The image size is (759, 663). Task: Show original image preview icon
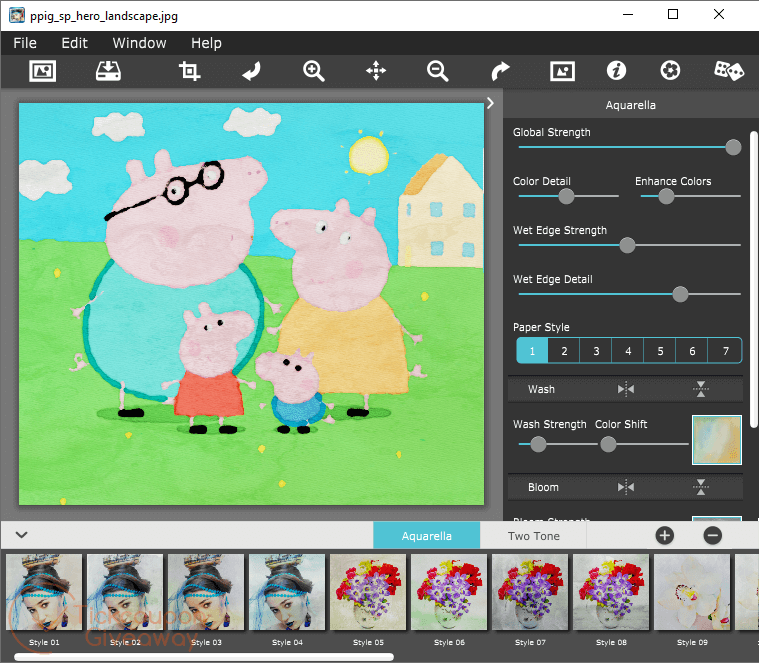(x=562, y=71)
